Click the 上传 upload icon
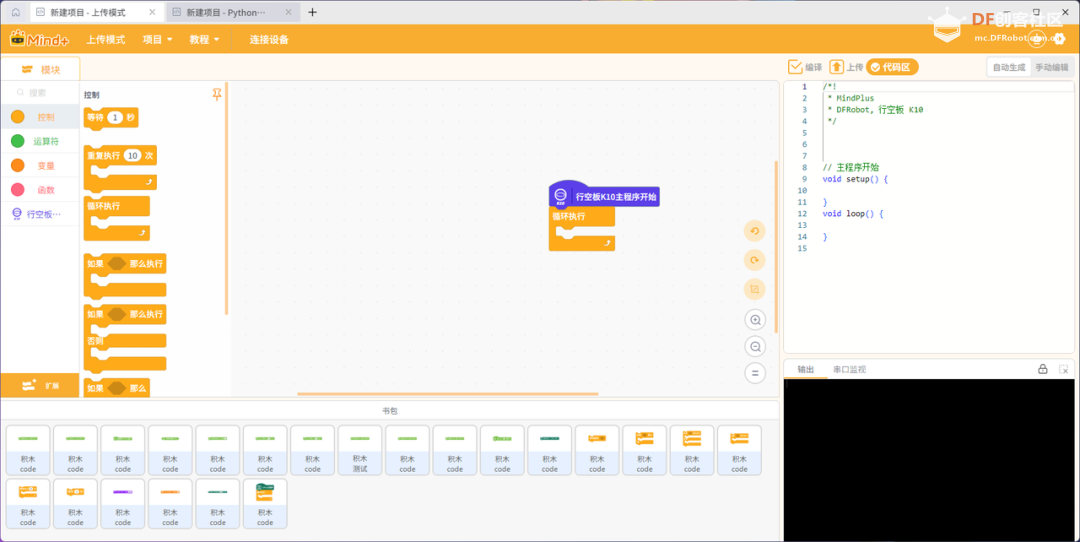The image size is (1080, 542). pos(836,67)
